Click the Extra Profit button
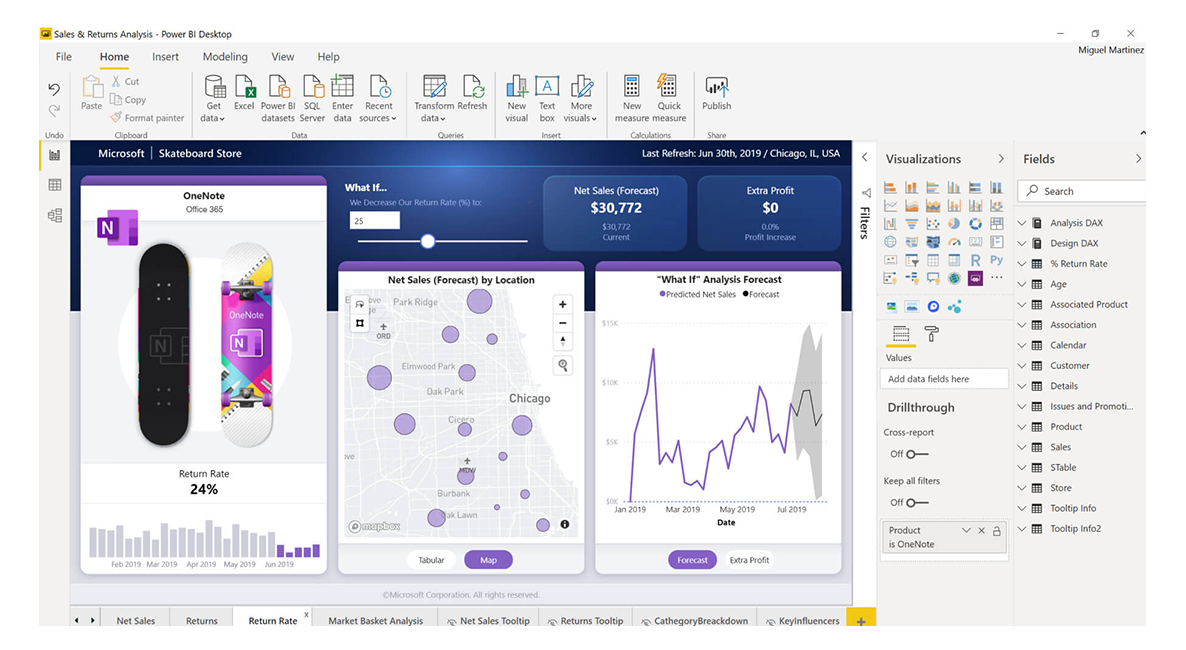Image resolution: width=1186 pixels, height=650 pixels. coord(749,560)
